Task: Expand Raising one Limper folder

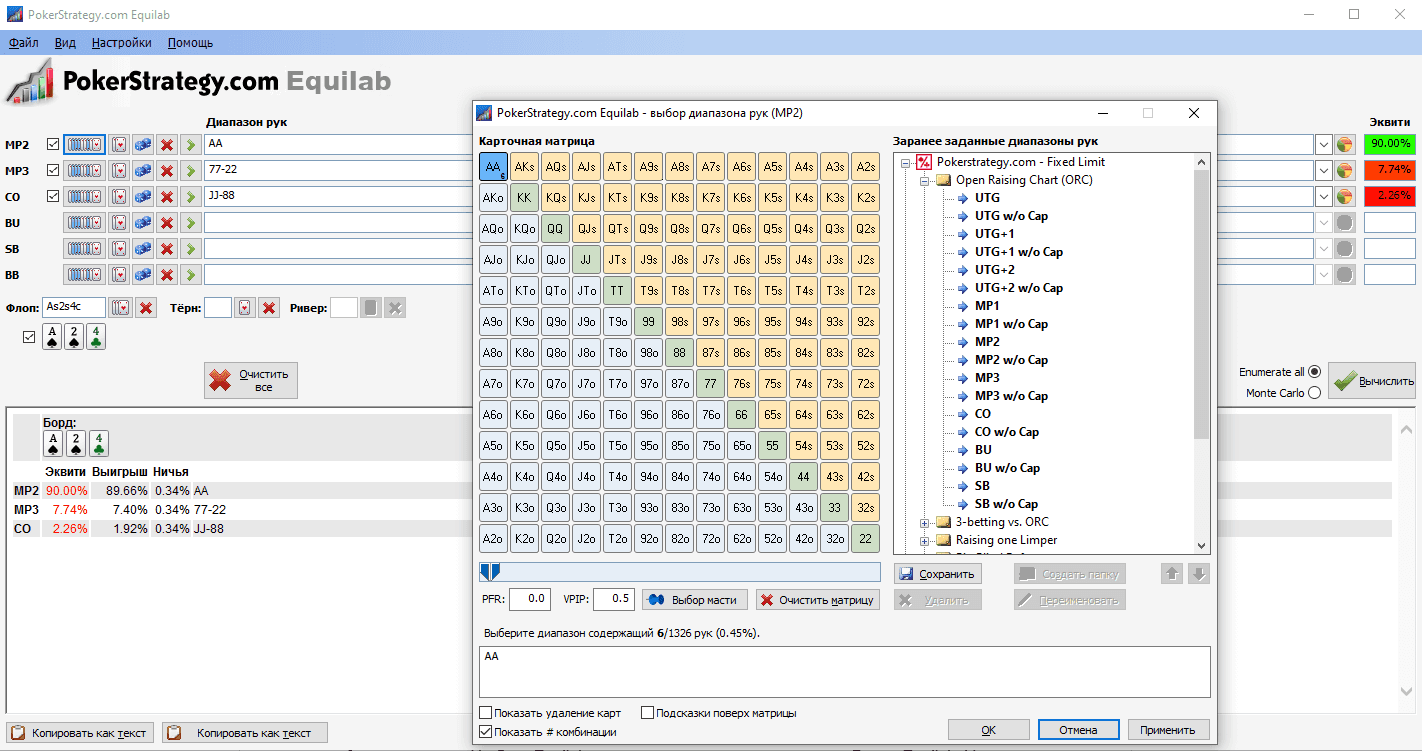Action: tap(924, 540)
